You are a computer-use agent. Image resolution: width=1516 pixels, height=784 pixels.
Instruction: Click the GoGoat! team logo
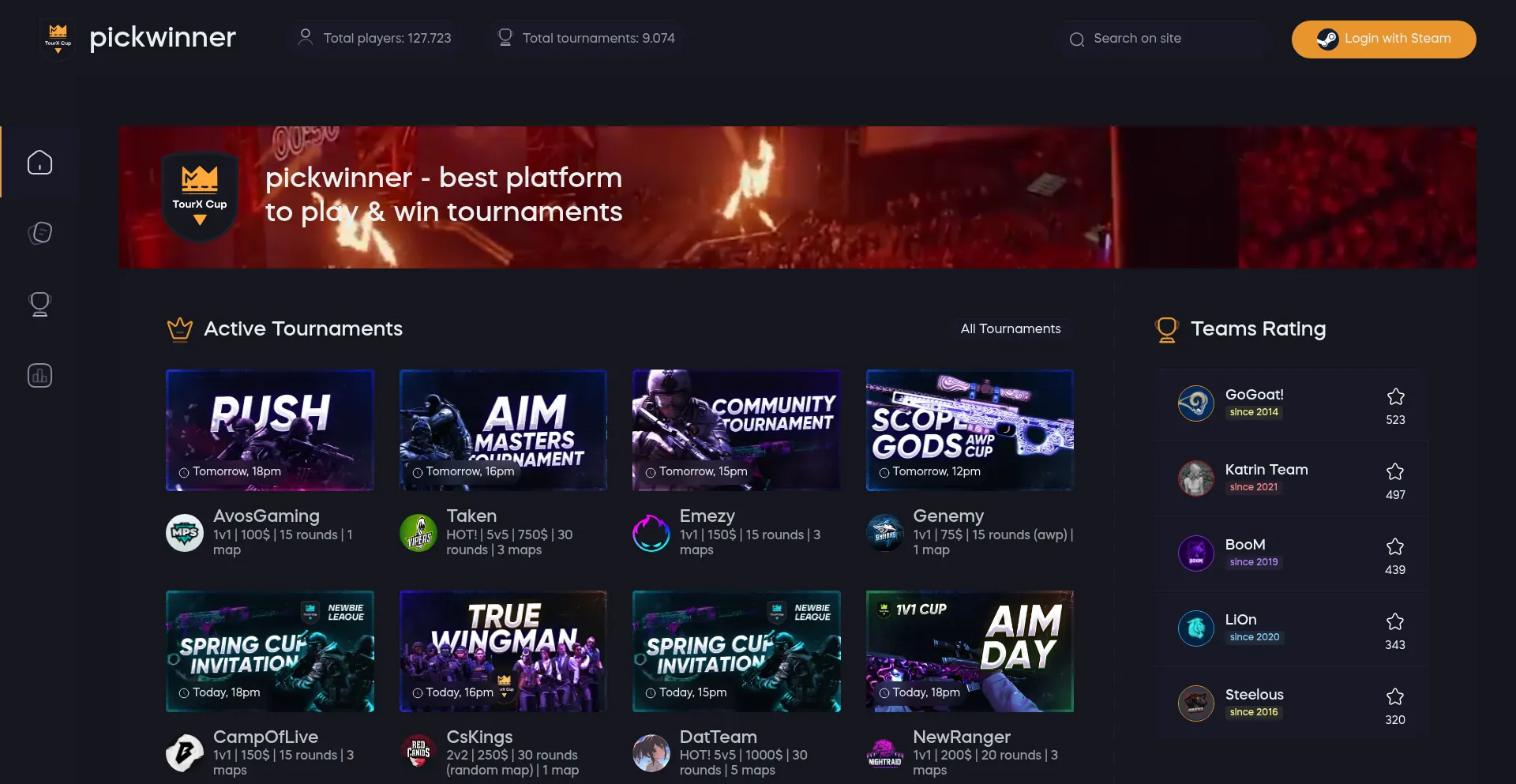coord(1196,403)
